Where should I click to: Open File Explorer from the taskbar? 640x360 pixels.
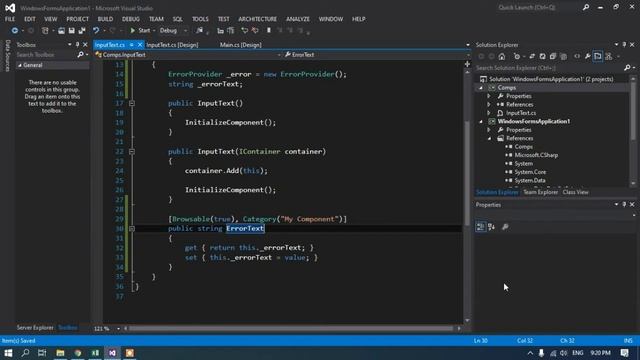[x=60, y=353]
